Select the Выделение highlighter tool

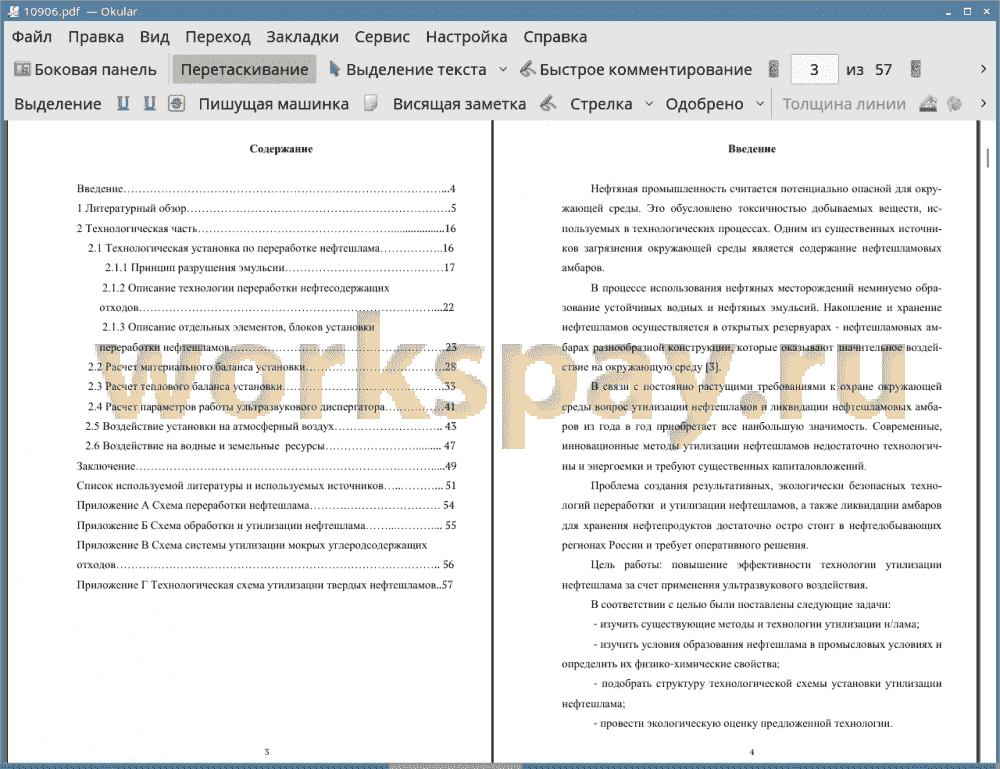[57, 104]
